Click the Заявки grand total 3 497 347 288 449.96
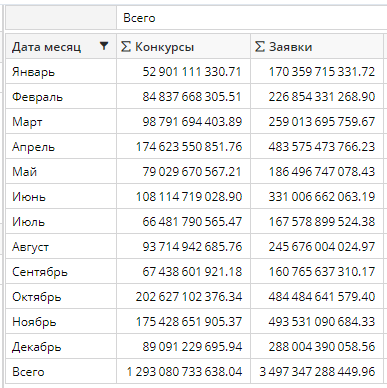Screen dimensions: 387x388 coord(317,372)
